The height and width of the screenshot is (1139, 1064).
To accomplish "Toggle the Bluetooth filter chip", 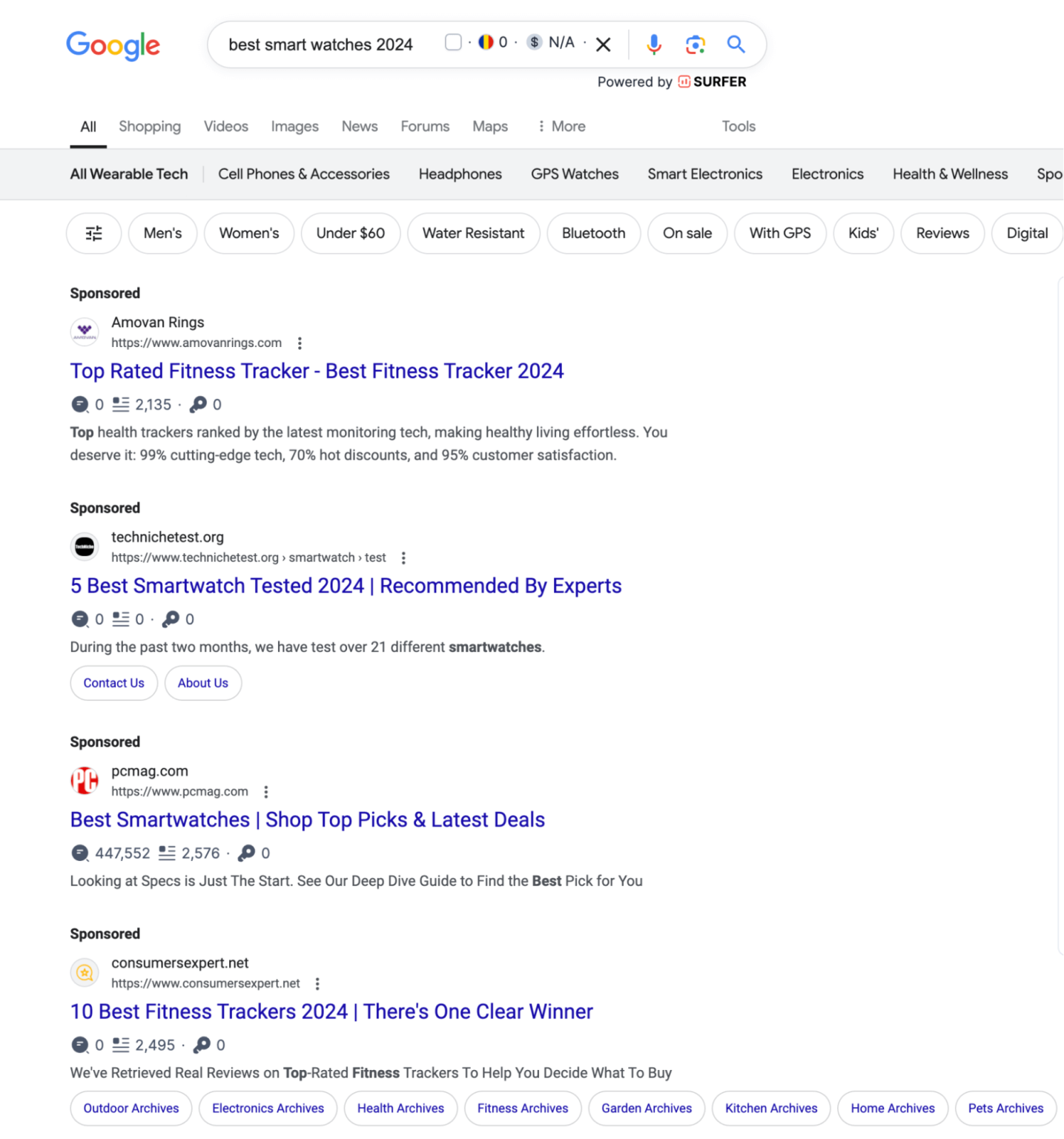I will pos(593,233).
